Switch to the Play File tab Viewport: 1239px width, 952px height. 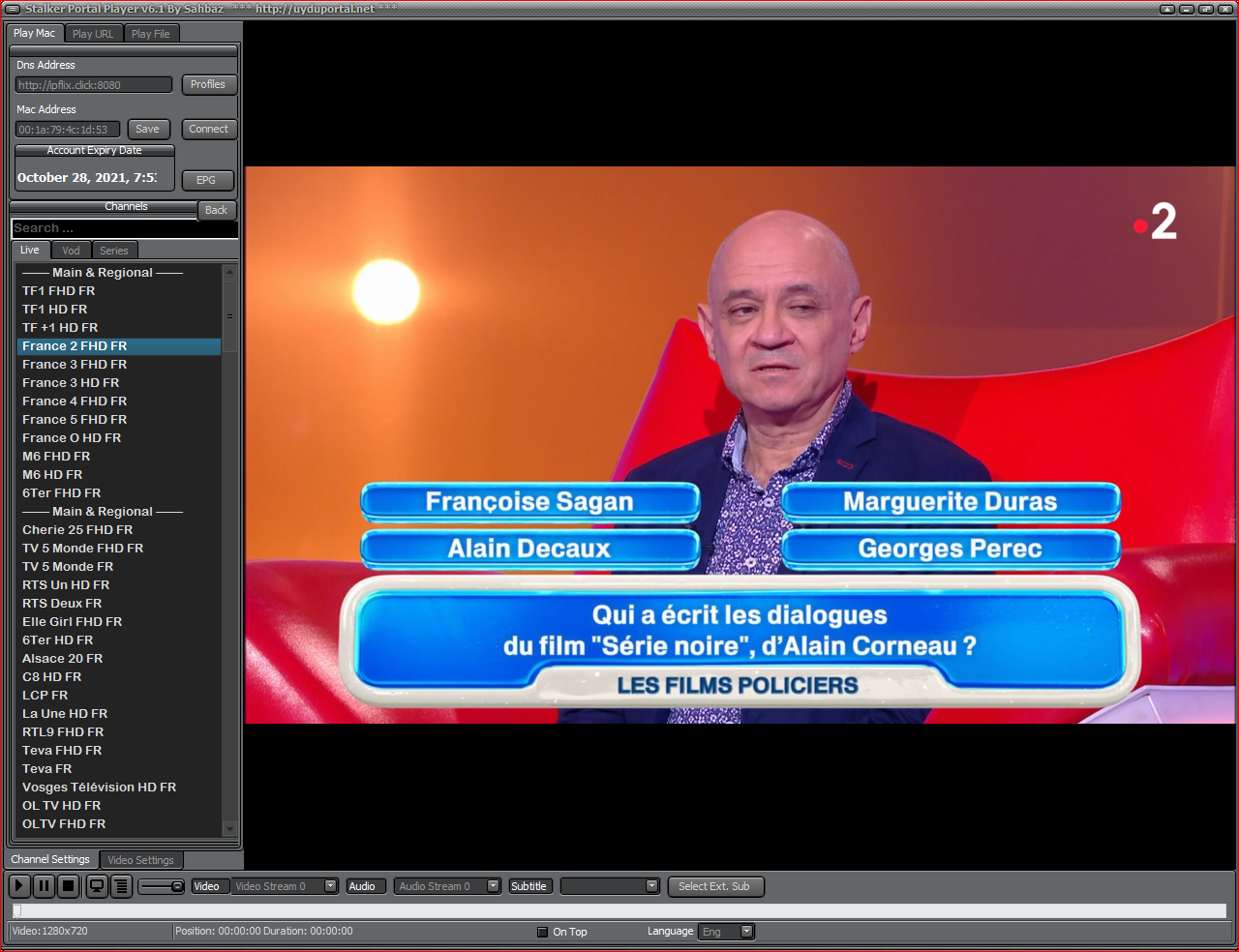pos(151,34)
